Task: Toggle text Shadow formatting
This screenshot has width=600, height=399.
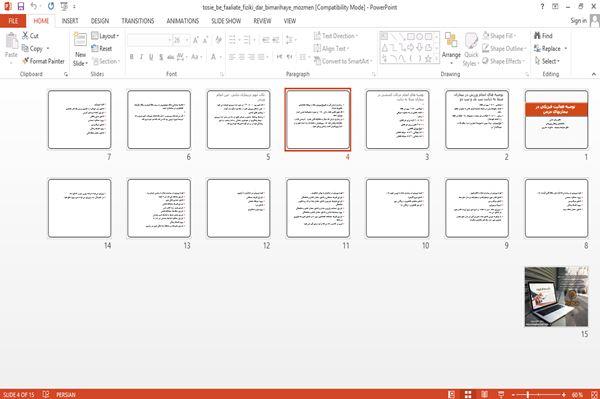Action: click(161, 57)
